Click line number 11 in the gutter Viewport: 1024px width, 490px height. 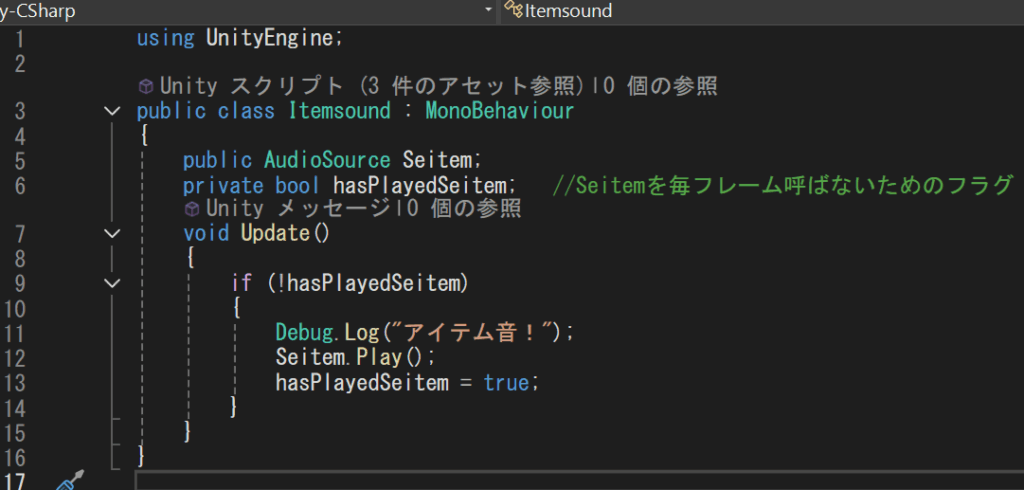point(22,332)
